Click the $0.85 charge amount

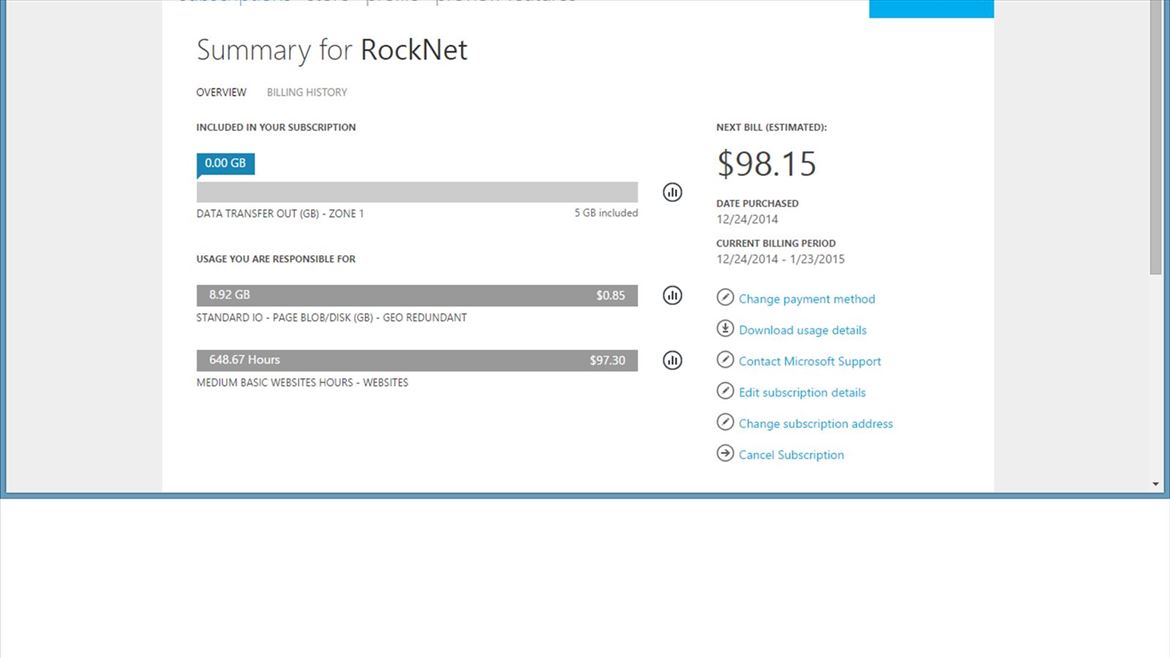(610, 295)
